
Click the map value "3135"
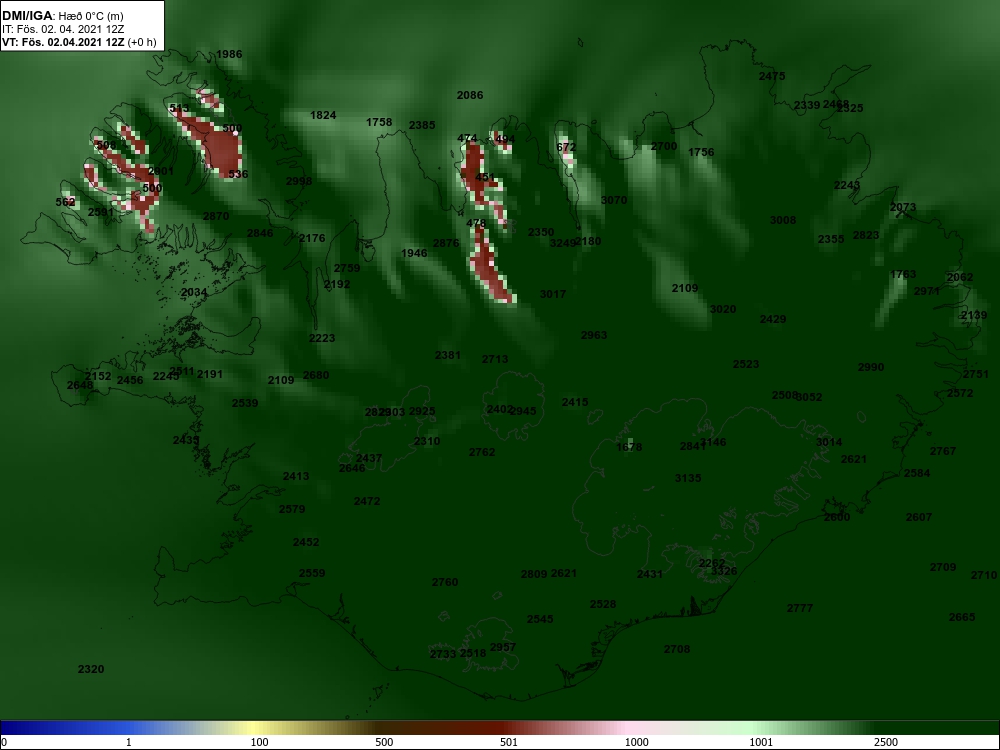tap(688, 478)
